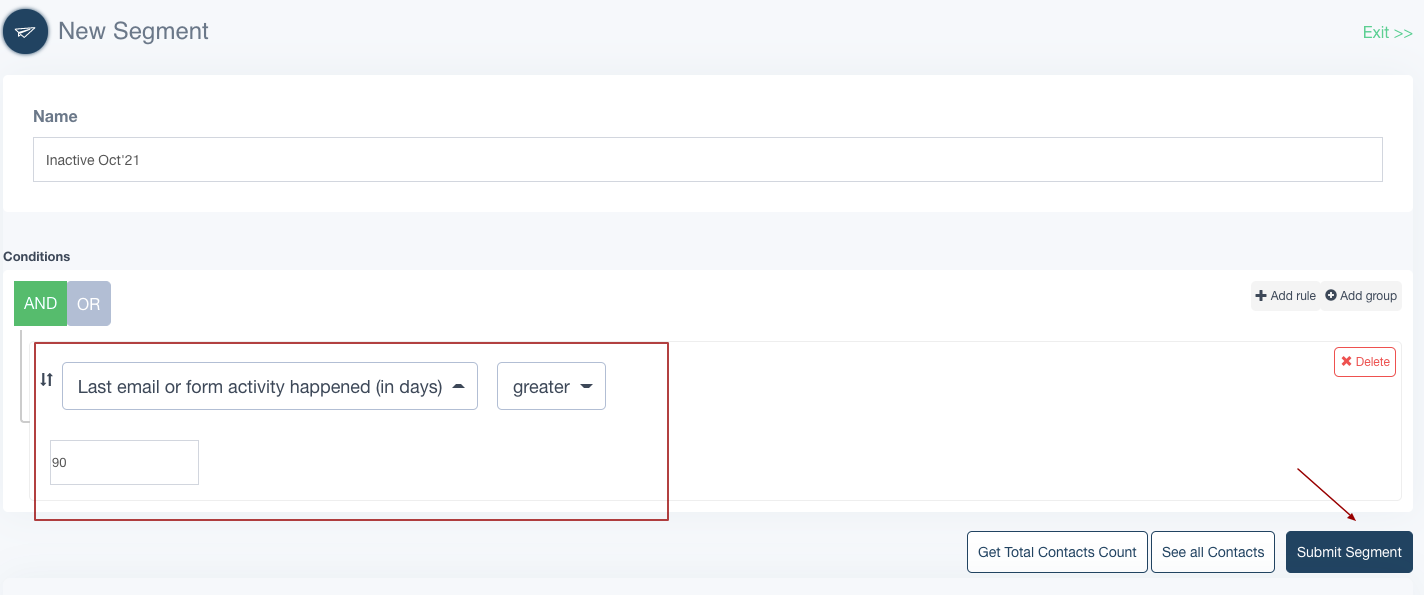The width and height of the screenshot is (1424, 595).
Task: Click the New Segment page title
Action: (133, 31)
